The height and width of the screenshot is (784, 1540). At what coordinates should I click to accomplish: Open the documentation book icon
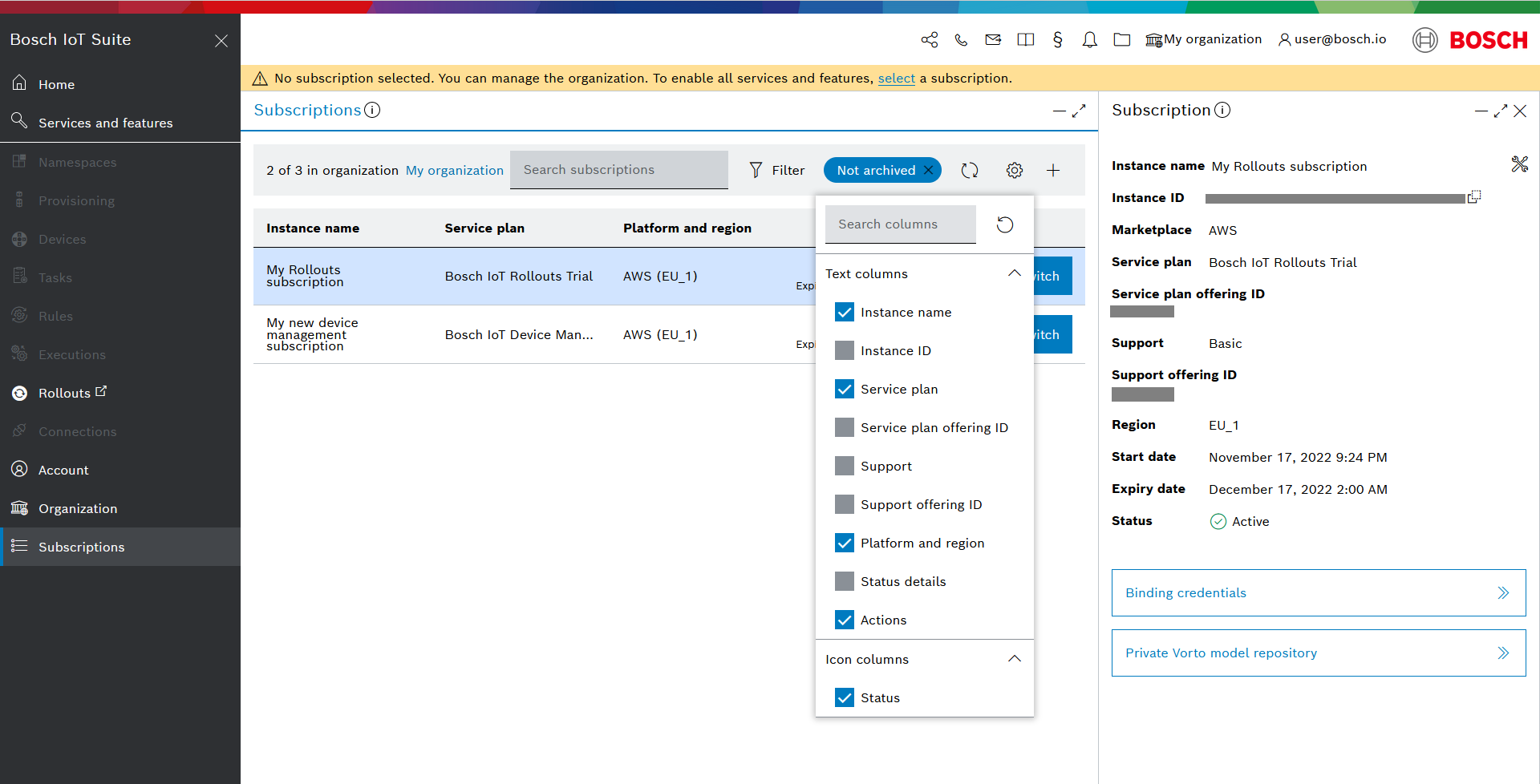(x=1025, y=39)
